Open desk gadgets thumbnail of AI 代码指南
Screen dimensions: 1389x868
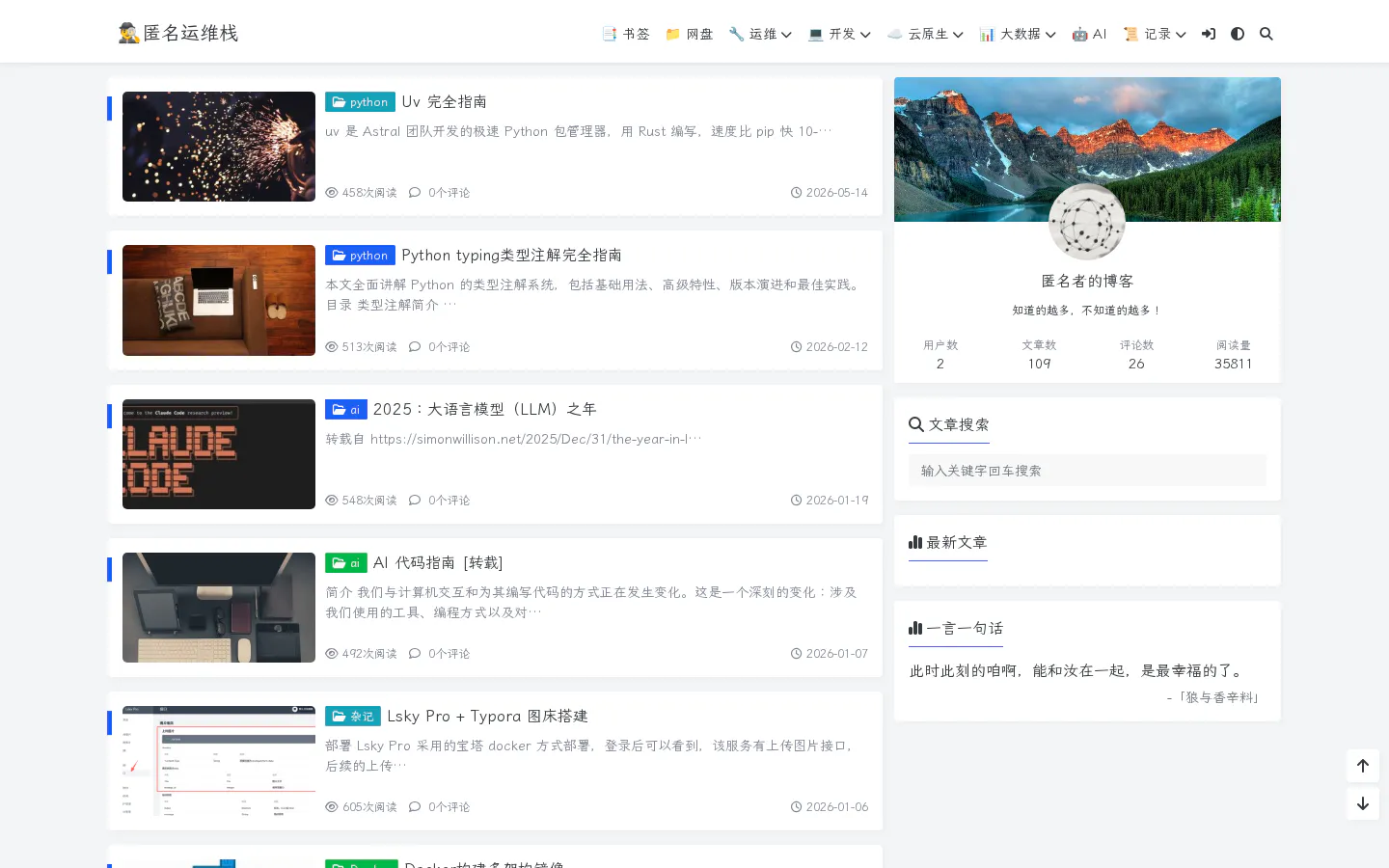coord(219,608)
